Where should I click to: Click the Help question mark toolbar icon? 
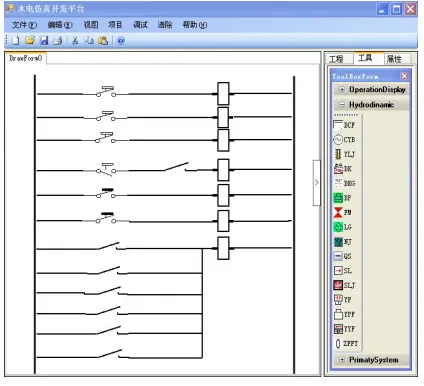pyautogui.click(x=121, y=40)
